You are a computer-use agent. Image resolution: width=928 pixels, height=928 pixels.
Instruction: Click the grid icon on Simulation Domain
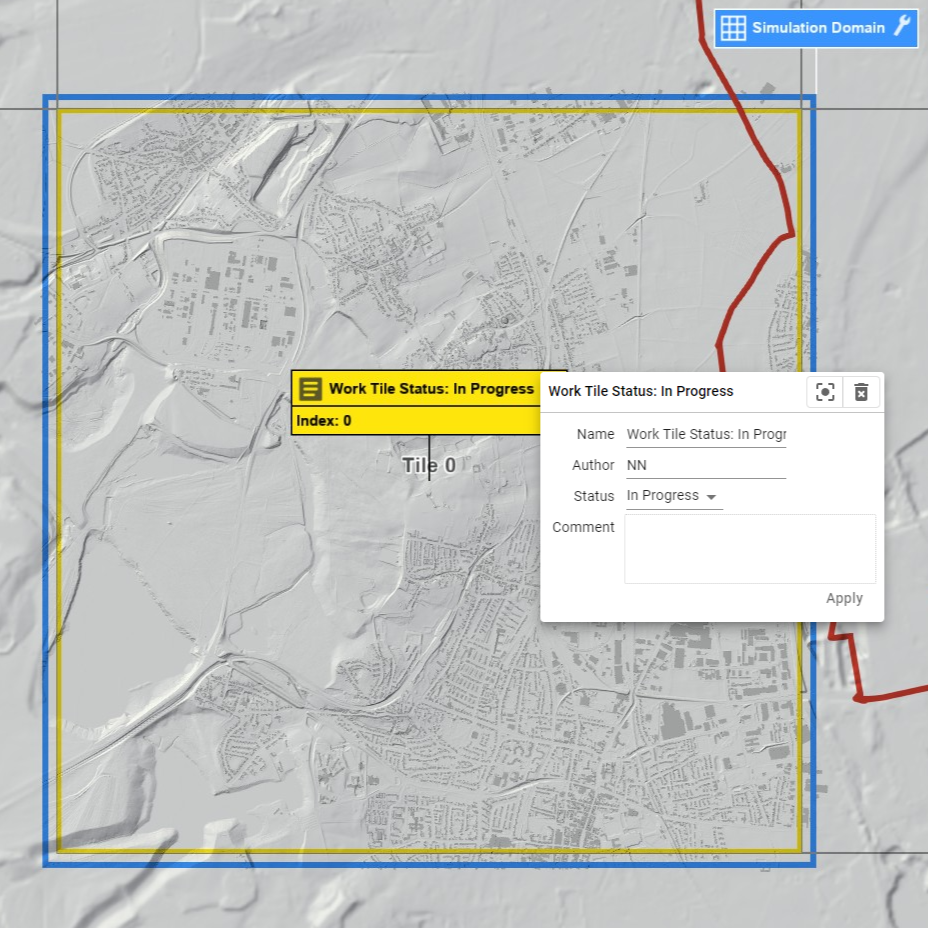pos(733,28)
